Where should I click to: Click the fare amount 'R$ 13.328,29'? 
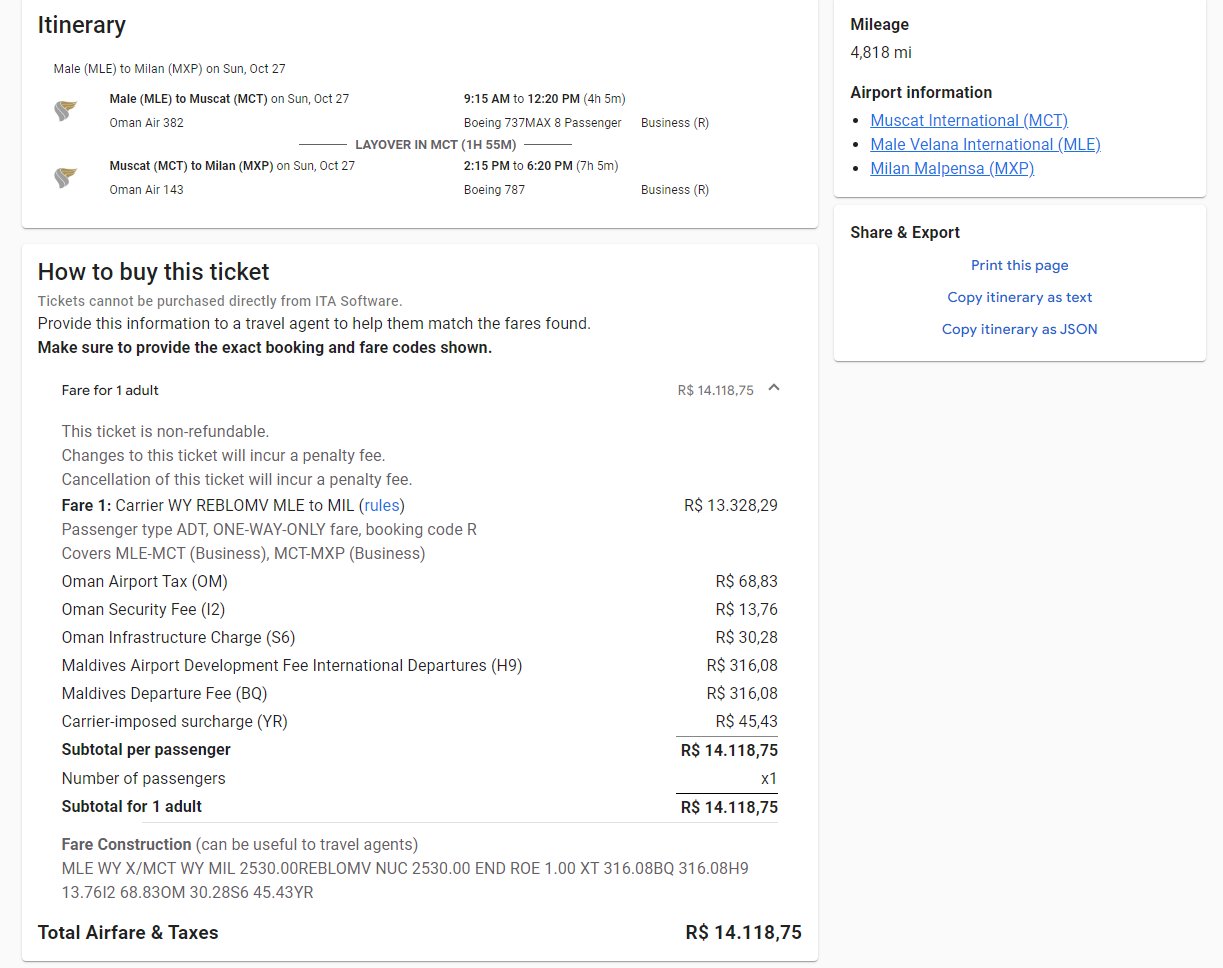(x=731, y=505)
